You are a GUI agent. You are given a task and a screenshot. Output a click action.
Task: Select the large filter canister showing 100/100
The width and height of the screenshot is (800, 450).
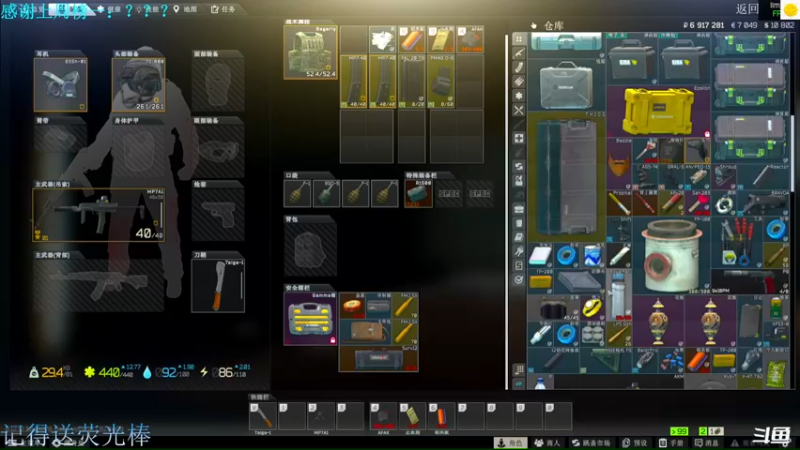click(x=671, y=255)
